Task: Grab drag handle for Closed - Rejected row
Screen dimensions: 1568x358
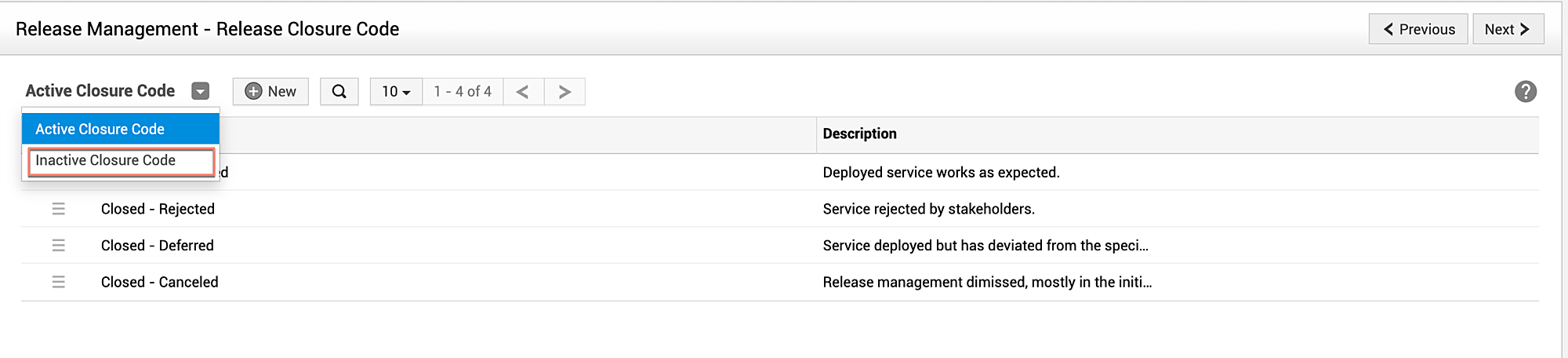Action: (59, 209)
